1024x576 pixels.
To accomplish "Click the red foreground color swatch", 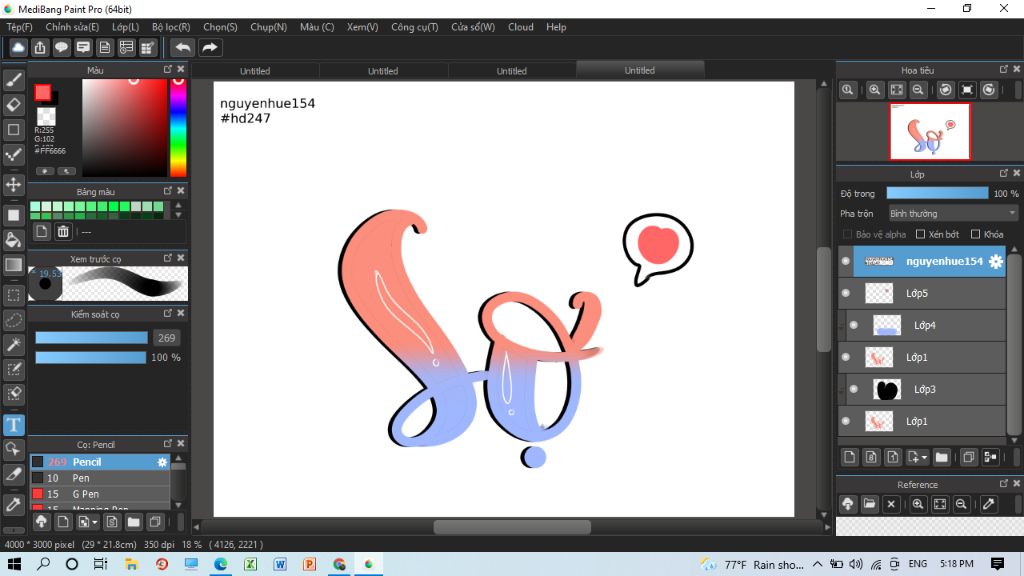I will [42, 93].
